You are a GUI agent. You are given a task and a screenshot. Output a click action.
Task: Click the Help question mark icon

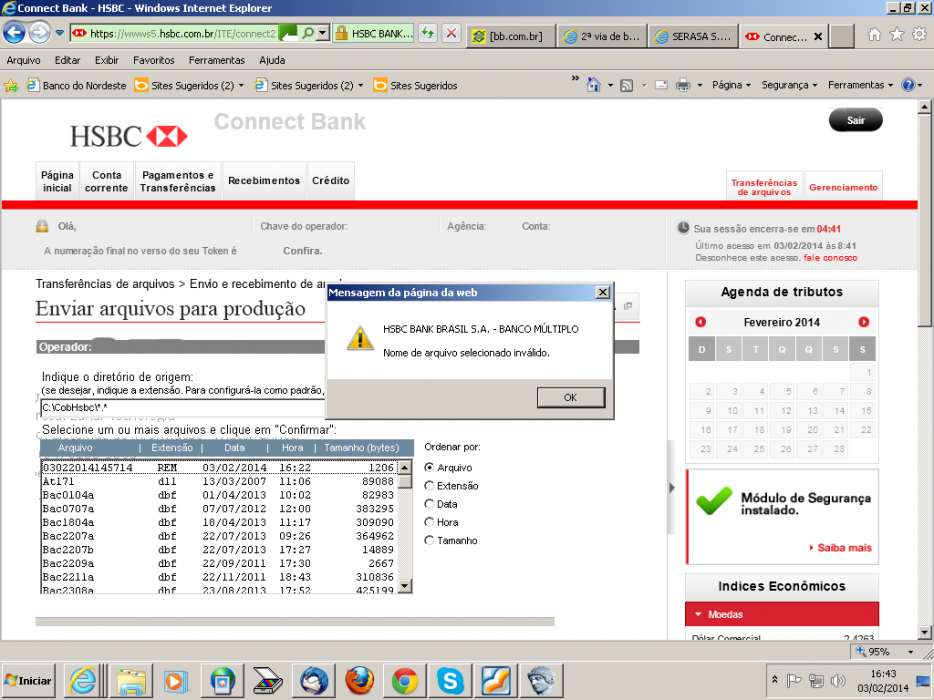908,85
